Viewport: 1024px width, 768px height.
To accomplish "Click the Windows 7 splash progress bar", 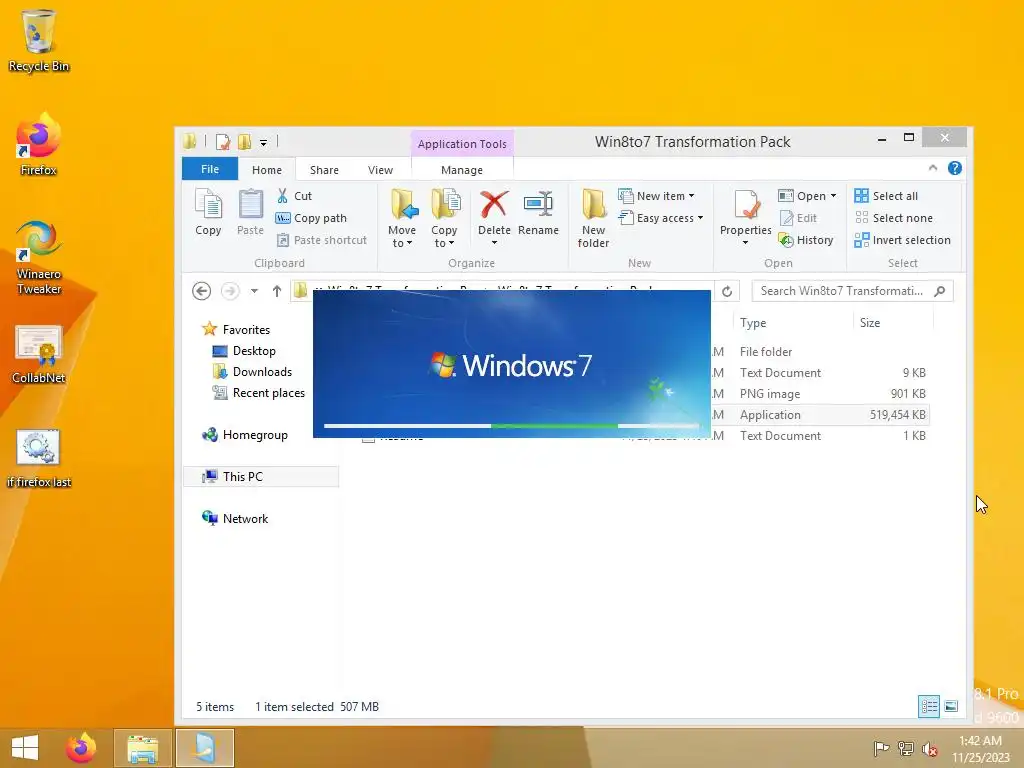I will click(x=511, y=426).
